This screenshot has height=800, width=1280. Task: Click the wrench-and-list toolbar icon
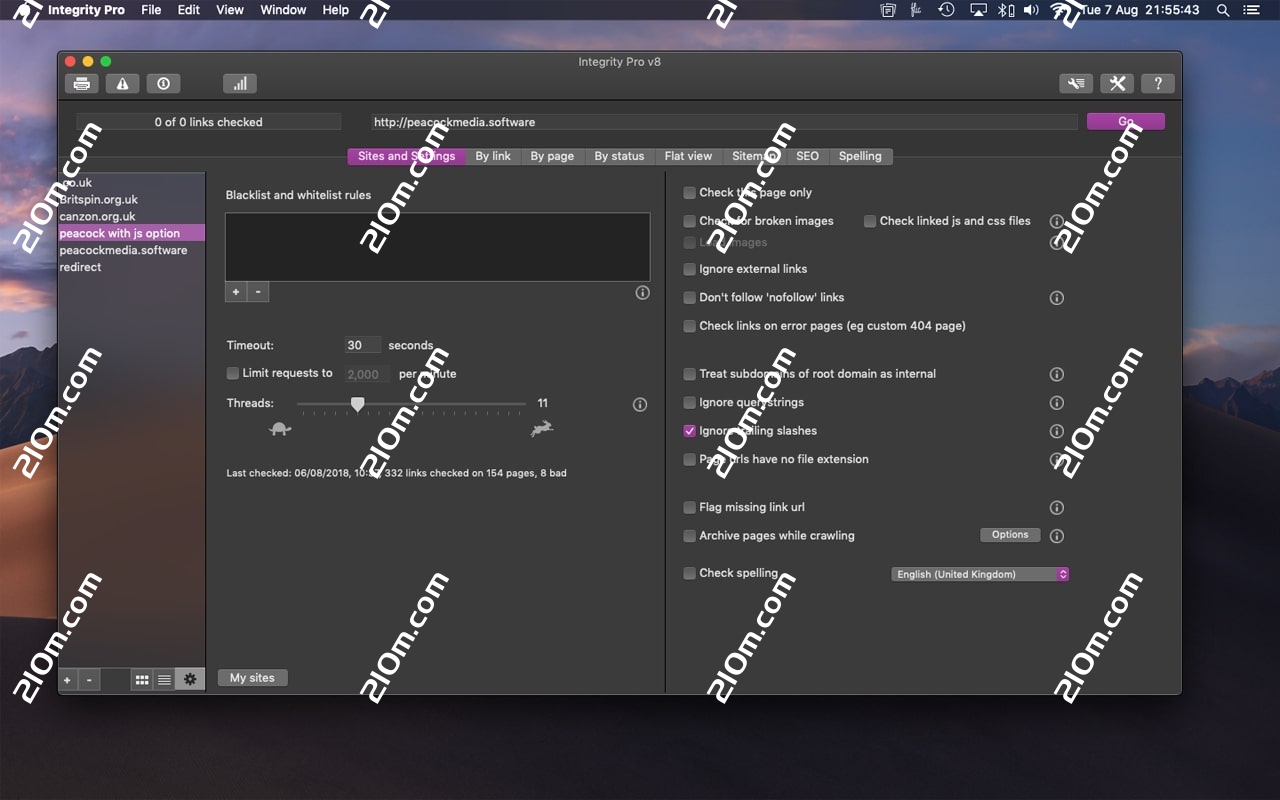click(1076, 84)
